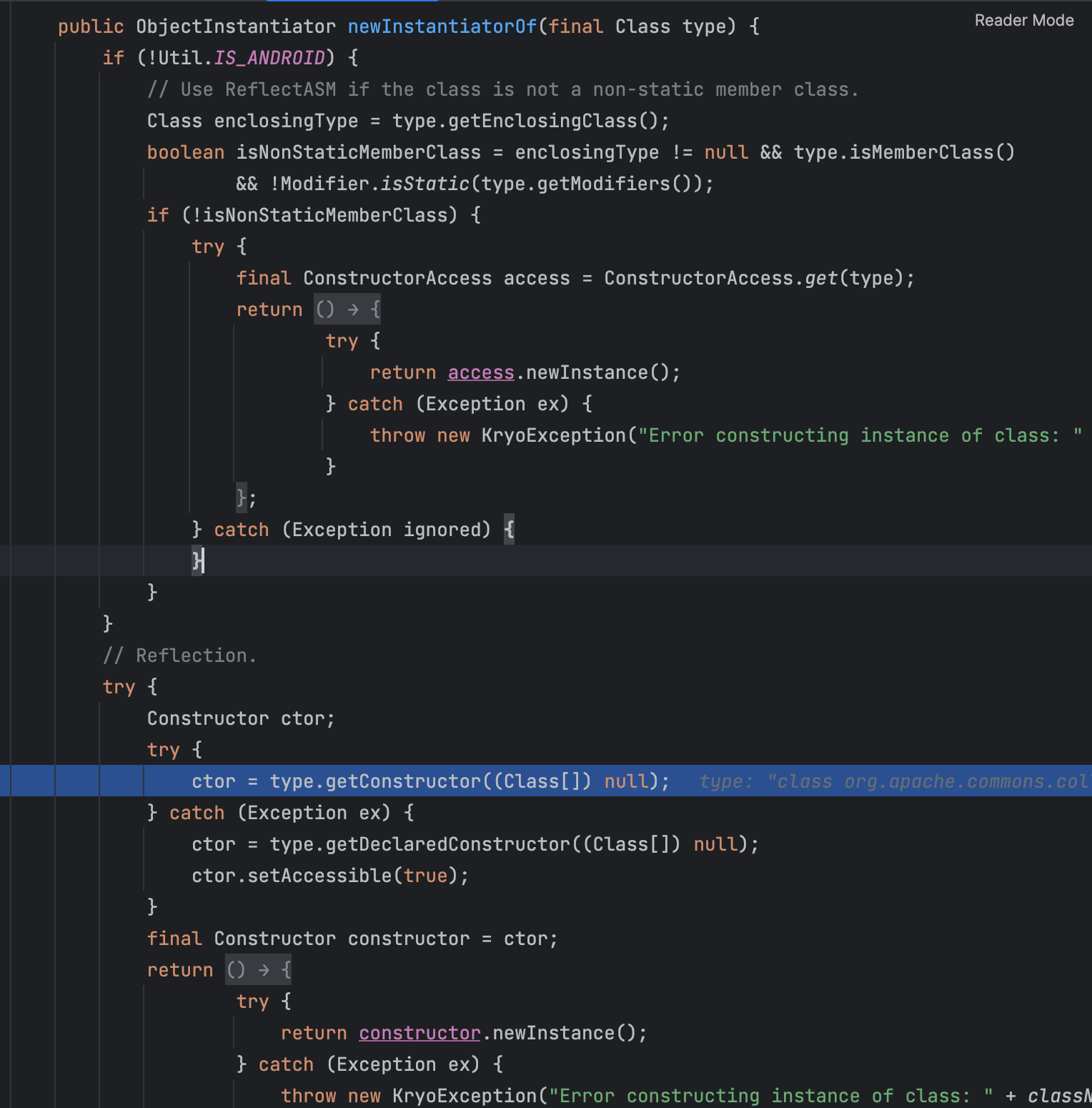Click the highlighted opening brace after ignored

(509, 530)
